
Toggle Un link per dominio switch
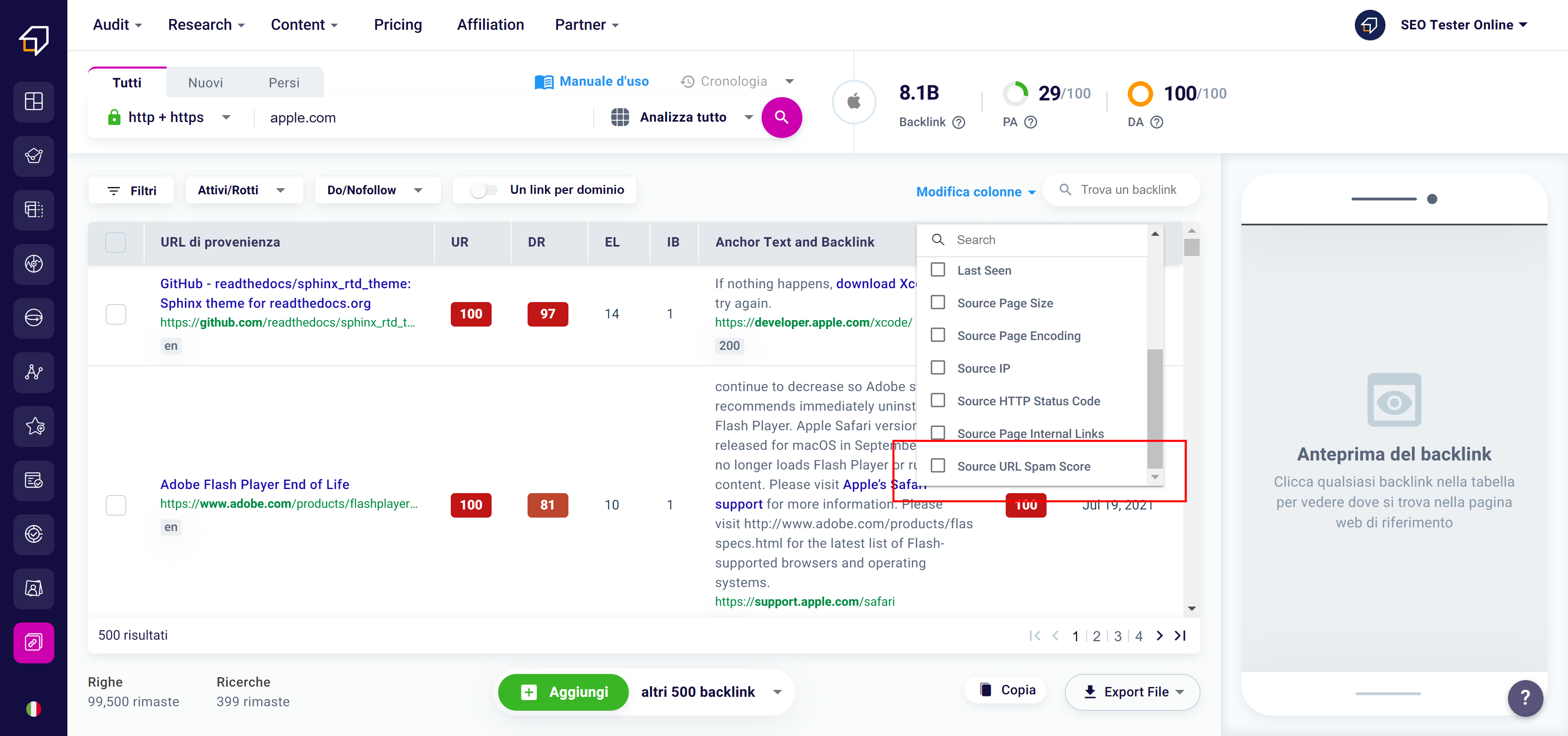click(x=484, y=190)
